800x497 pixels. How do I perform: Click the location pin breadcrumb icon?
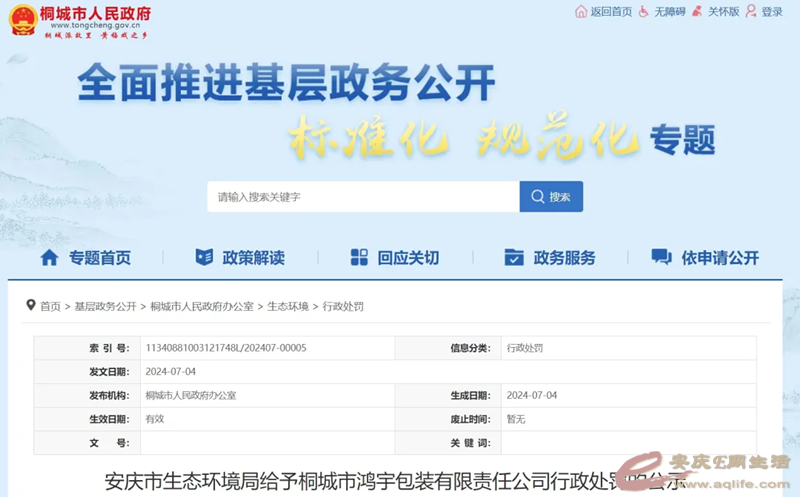31,305
